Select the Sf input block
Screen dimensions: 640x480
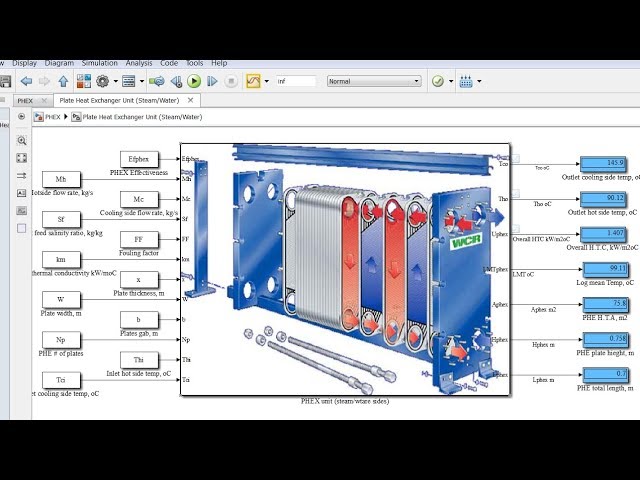pos(61,219)
